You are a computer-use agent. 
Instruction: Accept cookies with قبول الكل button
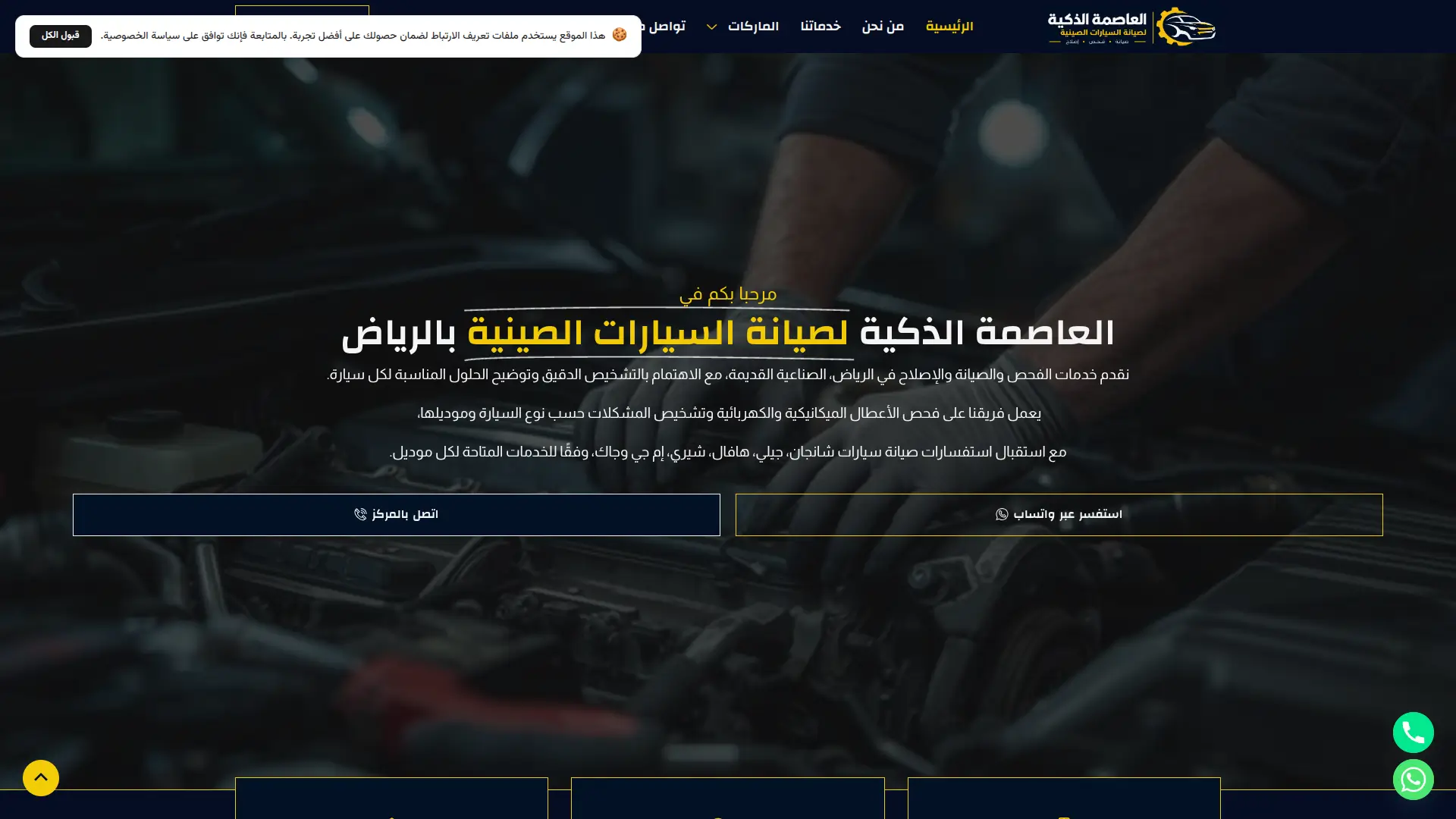[x=61, y=36]
